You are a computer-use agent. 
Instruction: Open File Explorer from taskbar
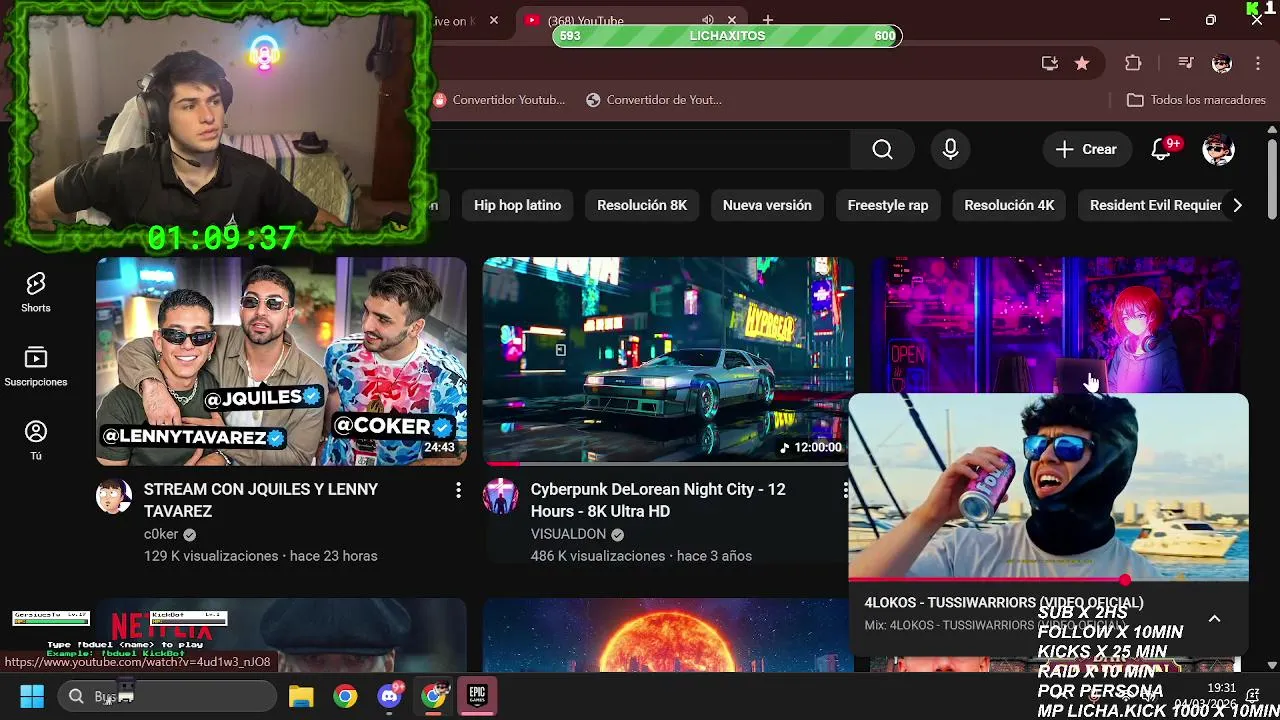pyautogui.click(x=301, y=696)
